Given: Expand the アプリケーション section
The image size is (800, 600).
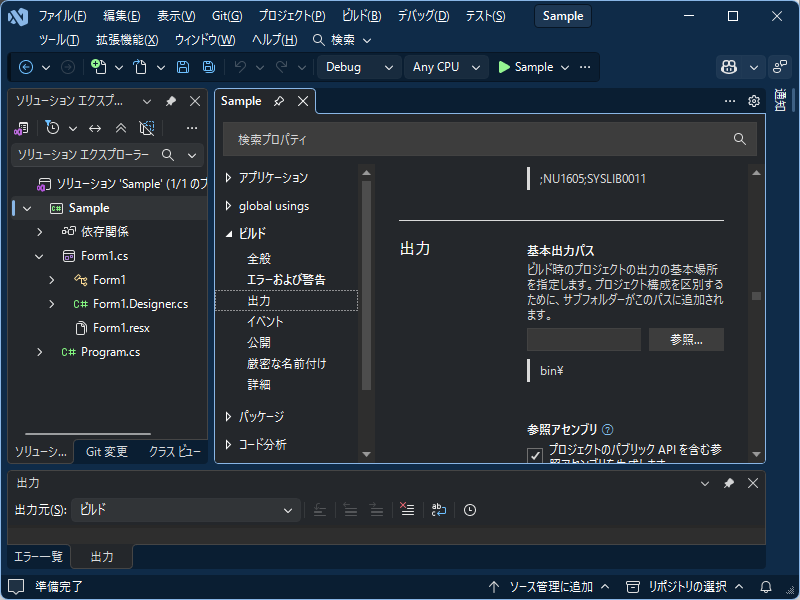Looking at the screenshot, I should coord(229,178).
